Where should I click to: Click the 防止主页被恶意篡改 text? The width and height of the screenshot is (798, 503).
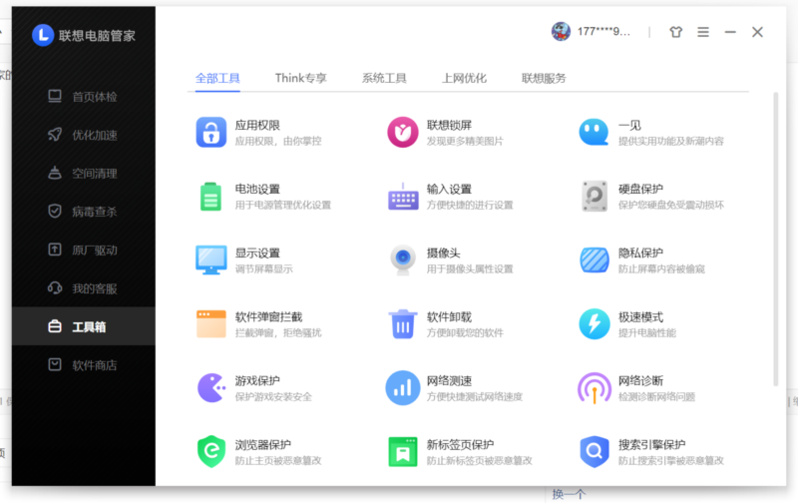click(x=278, y=461)
